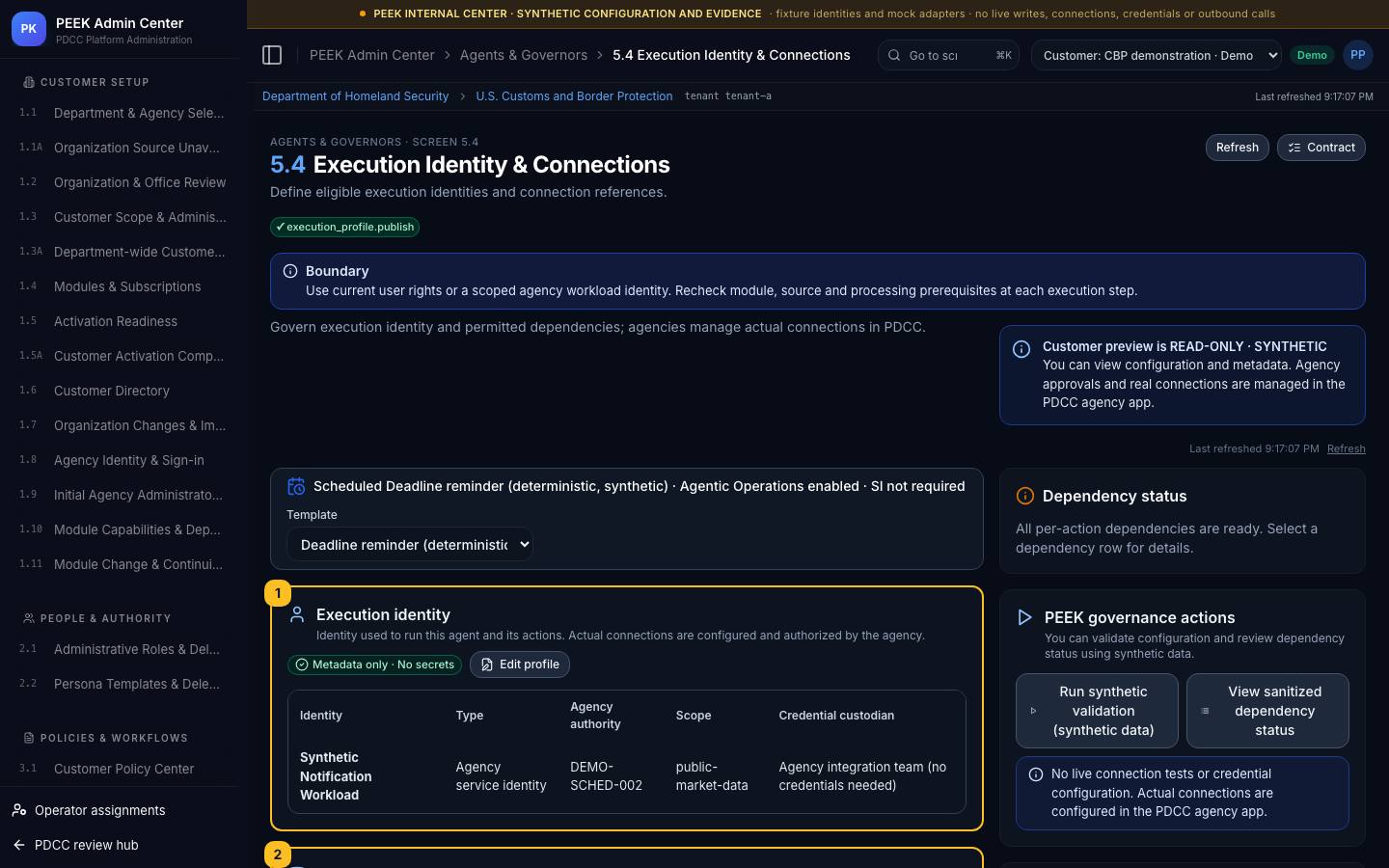Click the PEEK governance actions play icon
This screenshot has height=868, width=1389.
coord(1025,617)
